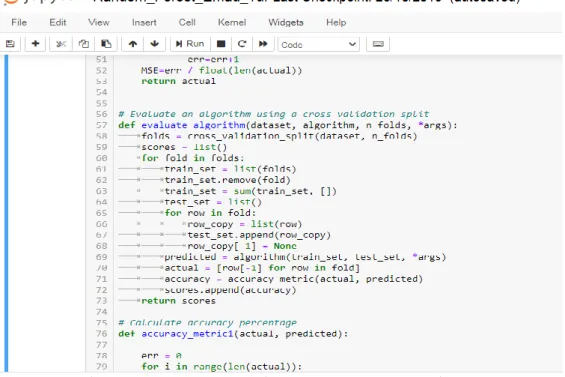Paste cells below icon
The height and width of the screenshot is (377, 565).
click(106, 44)
